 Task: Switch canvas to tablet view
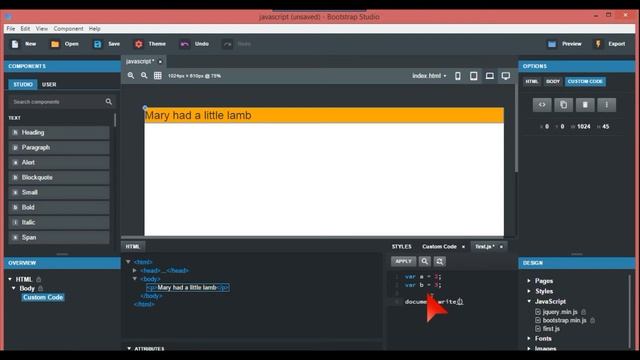[473, 76]
